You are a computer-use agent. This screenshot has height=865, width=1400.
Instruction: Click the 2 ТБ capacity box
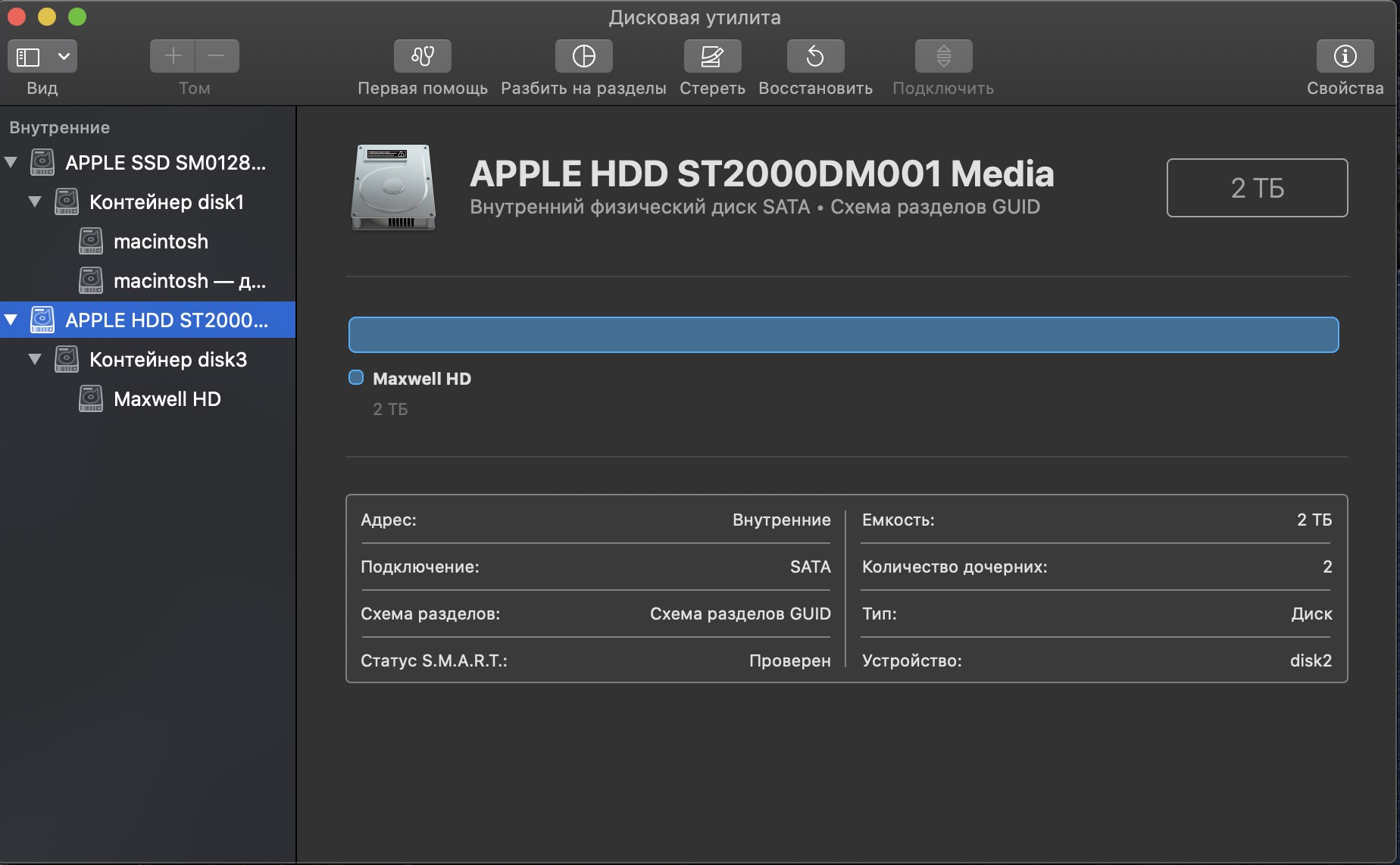point(1257,188)
